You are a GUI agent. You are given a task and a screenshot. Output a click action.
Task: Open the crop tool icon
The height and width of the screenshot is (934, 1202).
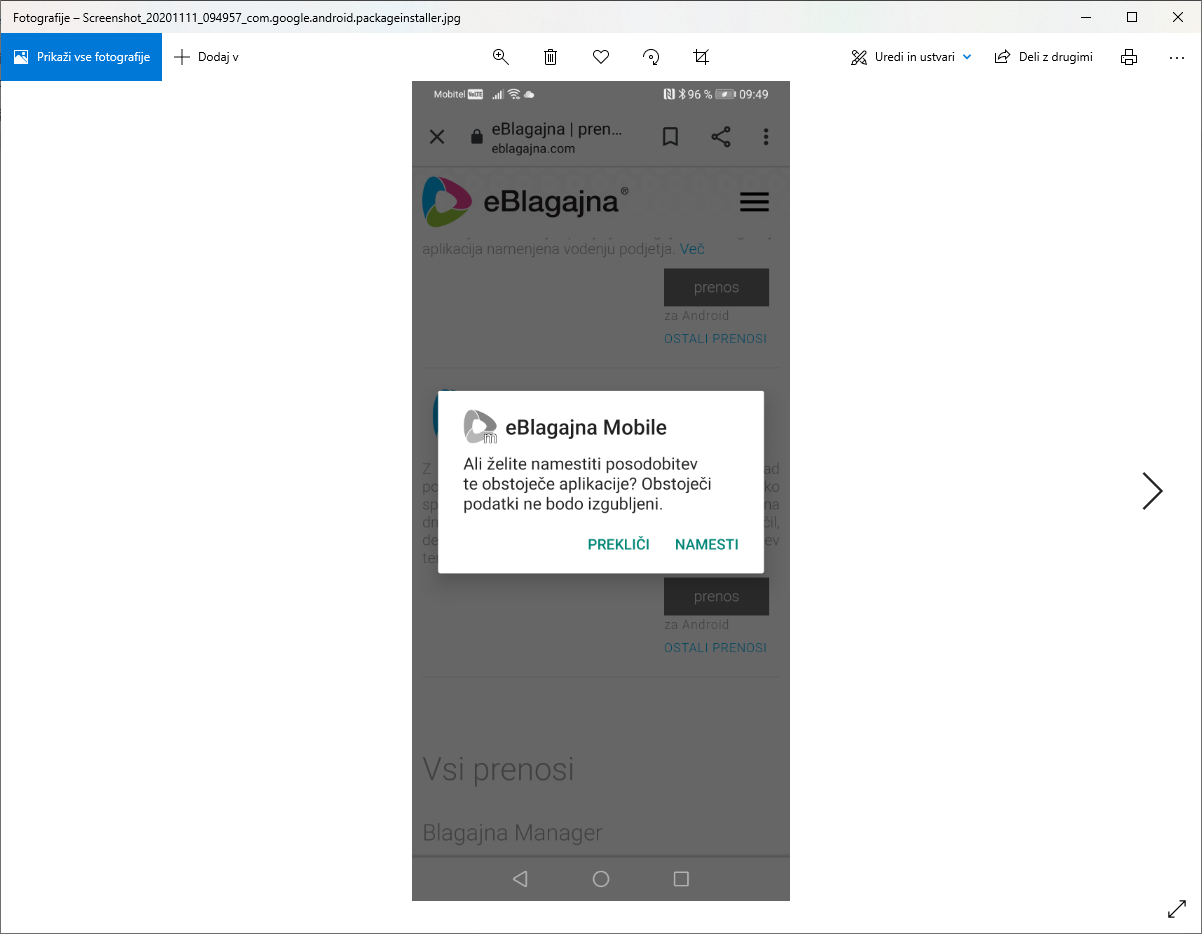[701, 57]
